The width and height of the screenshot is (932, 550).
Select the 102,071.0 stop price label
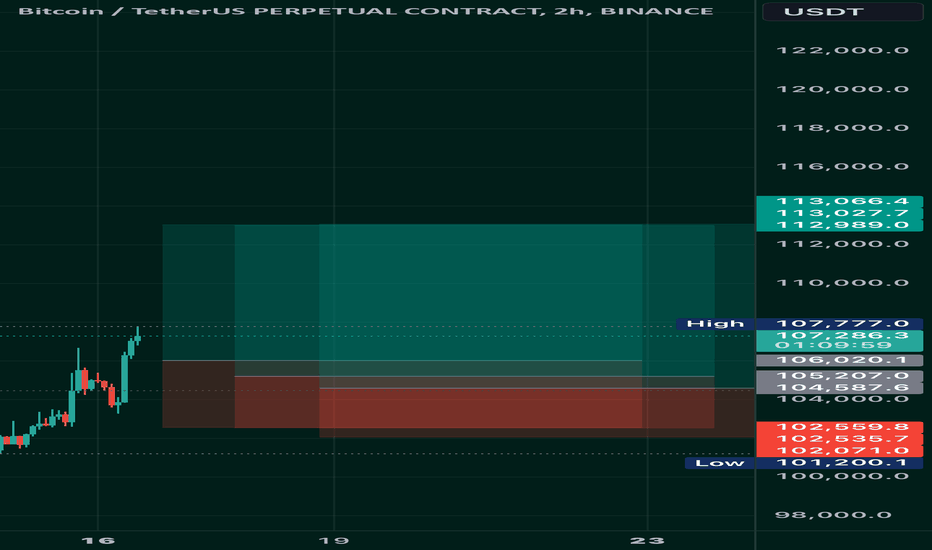click(x=839, y=451)
